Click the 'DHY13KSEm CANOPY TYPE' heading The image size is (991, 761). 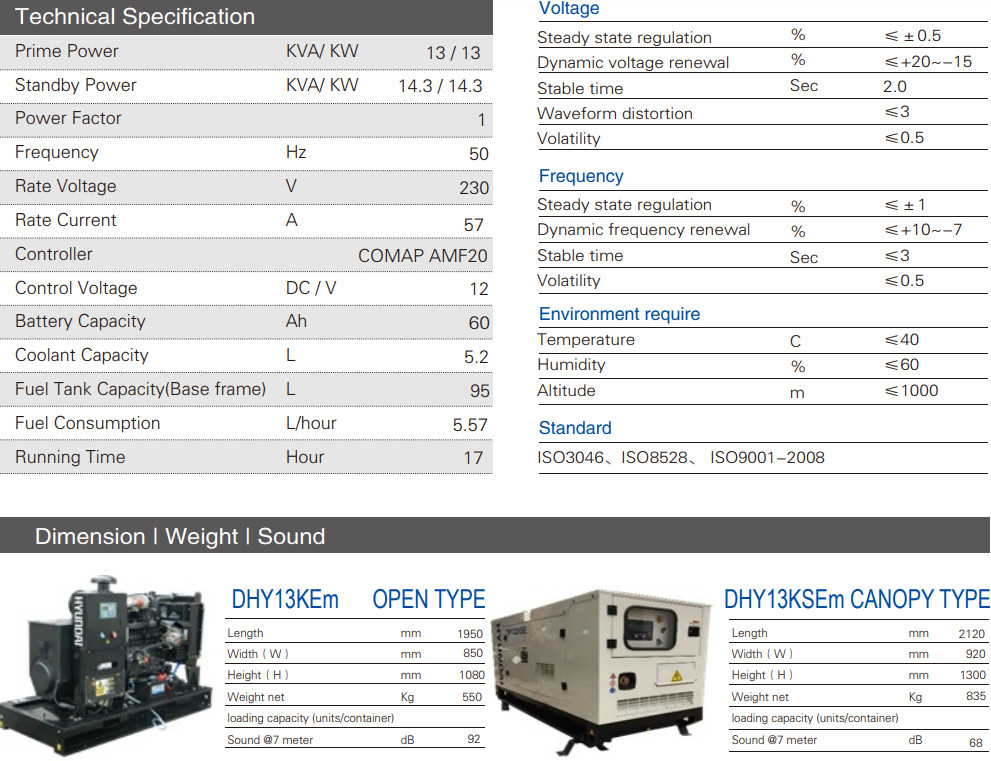point(857,599)
